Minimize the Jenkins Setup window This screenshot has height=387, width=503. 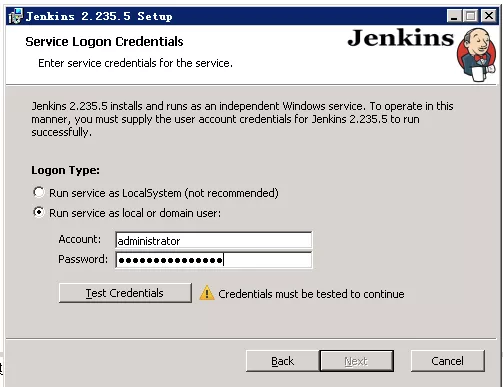454,16
